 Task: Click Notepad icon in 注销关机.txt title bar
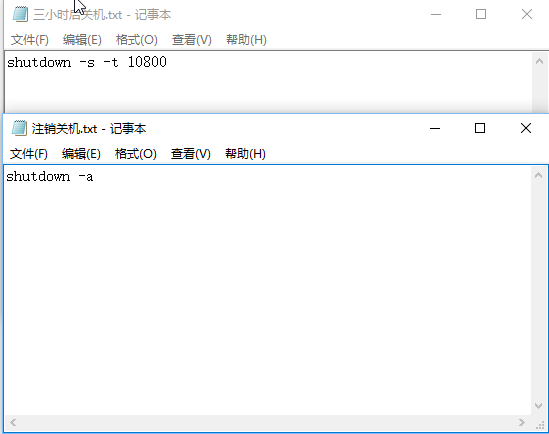click(19, 128)
